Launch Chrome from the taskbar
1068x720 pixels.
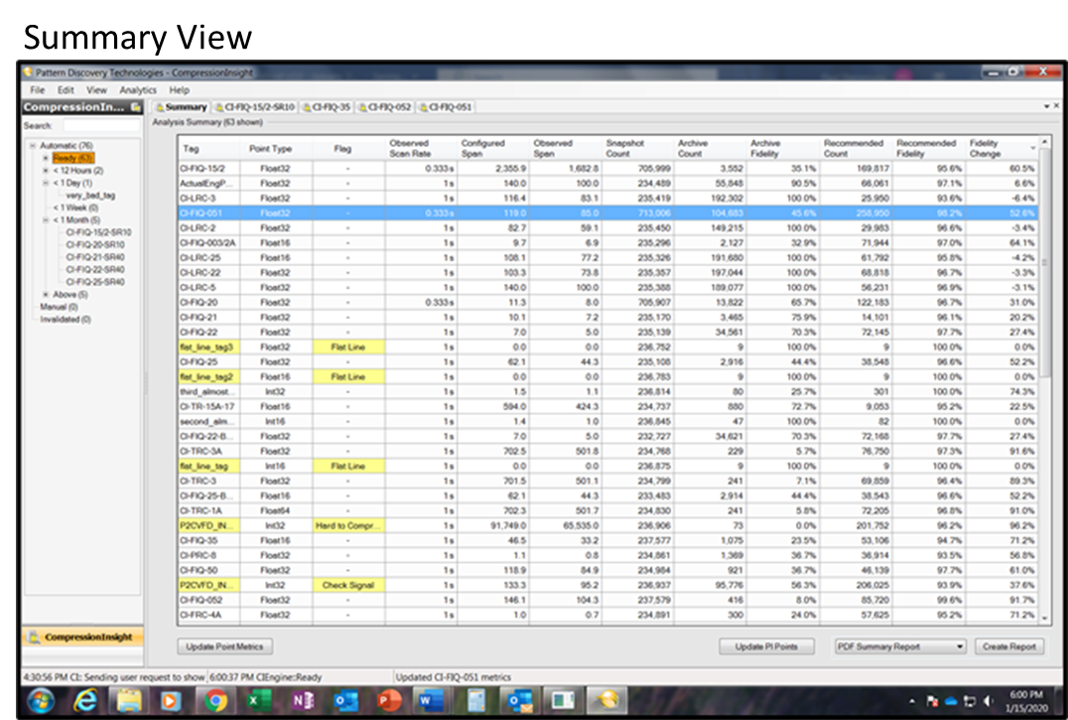(214, 702)
